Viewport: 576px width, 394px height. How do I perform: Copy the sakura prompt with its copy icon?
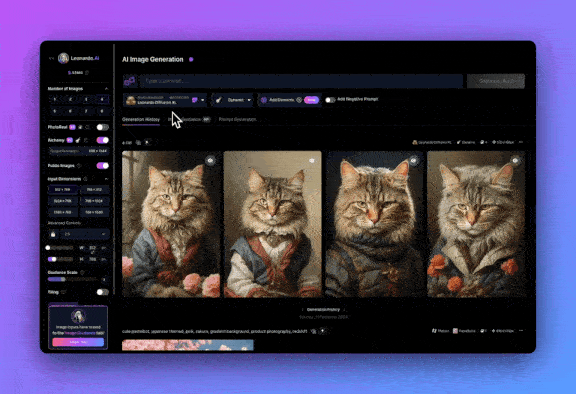click(313, 331)
